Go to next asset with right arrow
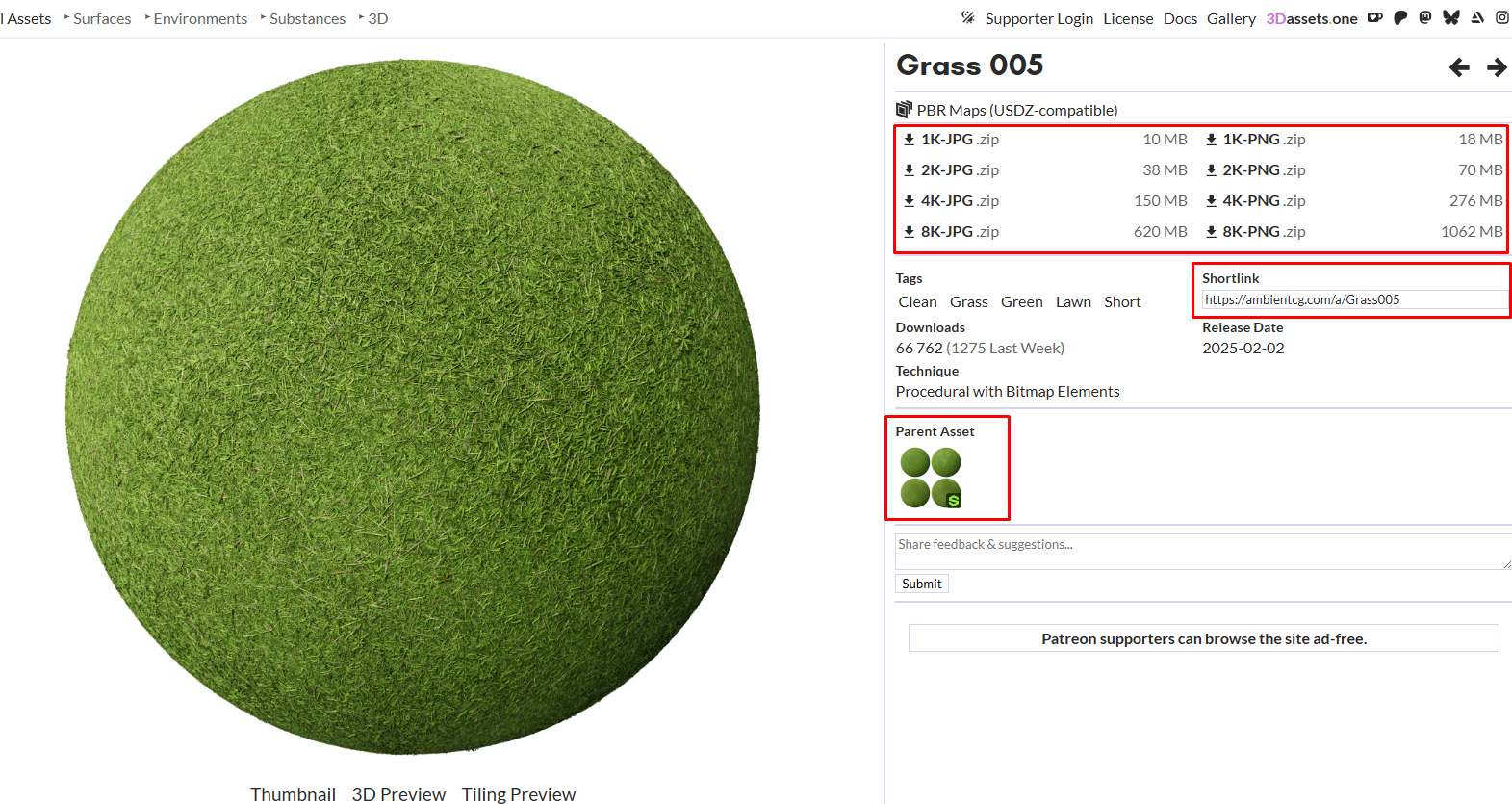 point(1497,66)
